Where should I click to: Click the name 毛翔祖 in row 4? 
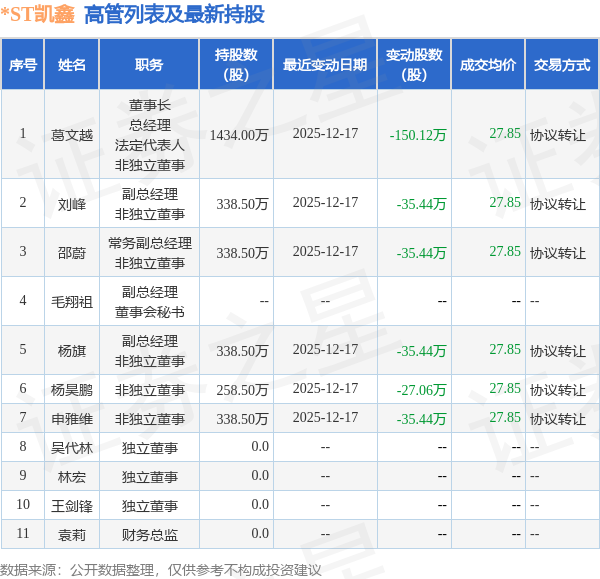point(72,302)
